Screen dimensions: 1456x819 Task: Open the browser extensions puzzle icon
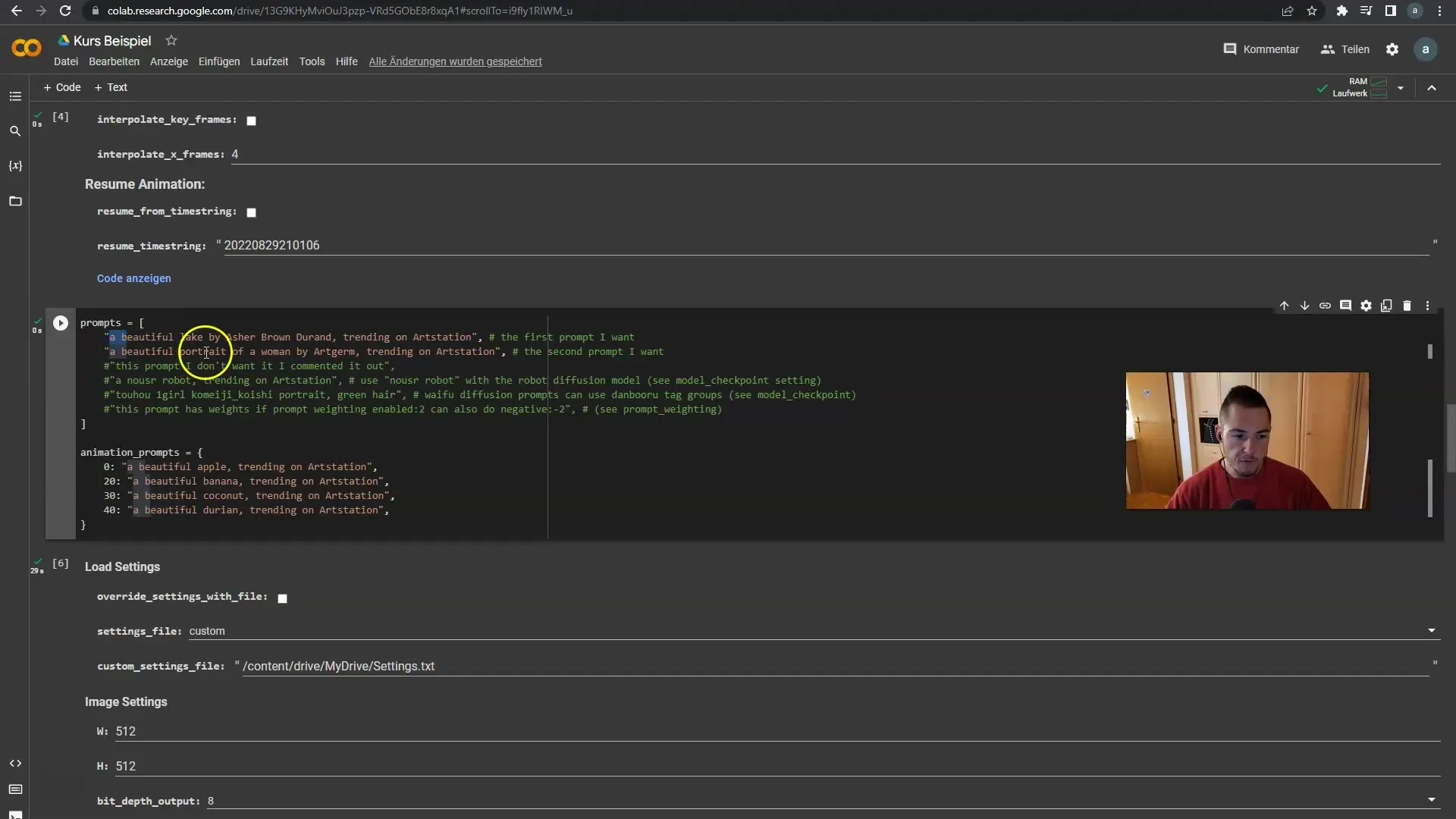pos(1342,11)
